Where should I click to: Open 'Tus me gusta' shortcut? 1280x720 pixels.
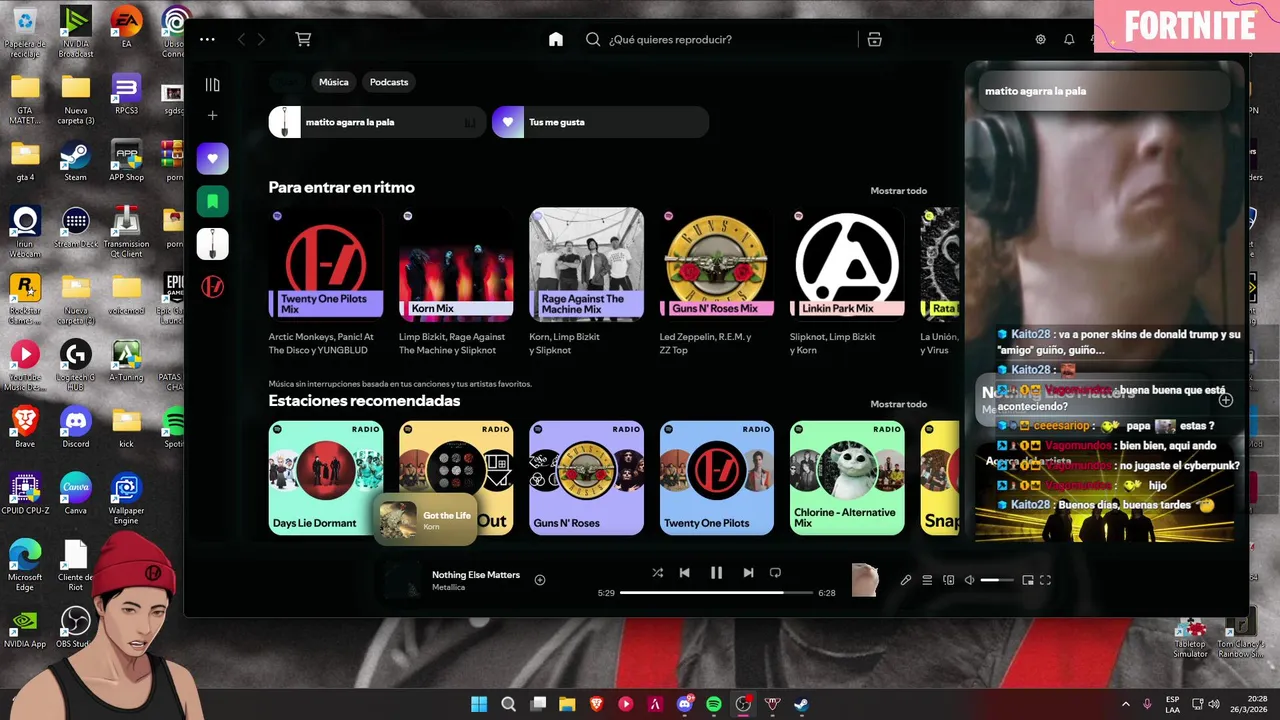coord(600,122)
